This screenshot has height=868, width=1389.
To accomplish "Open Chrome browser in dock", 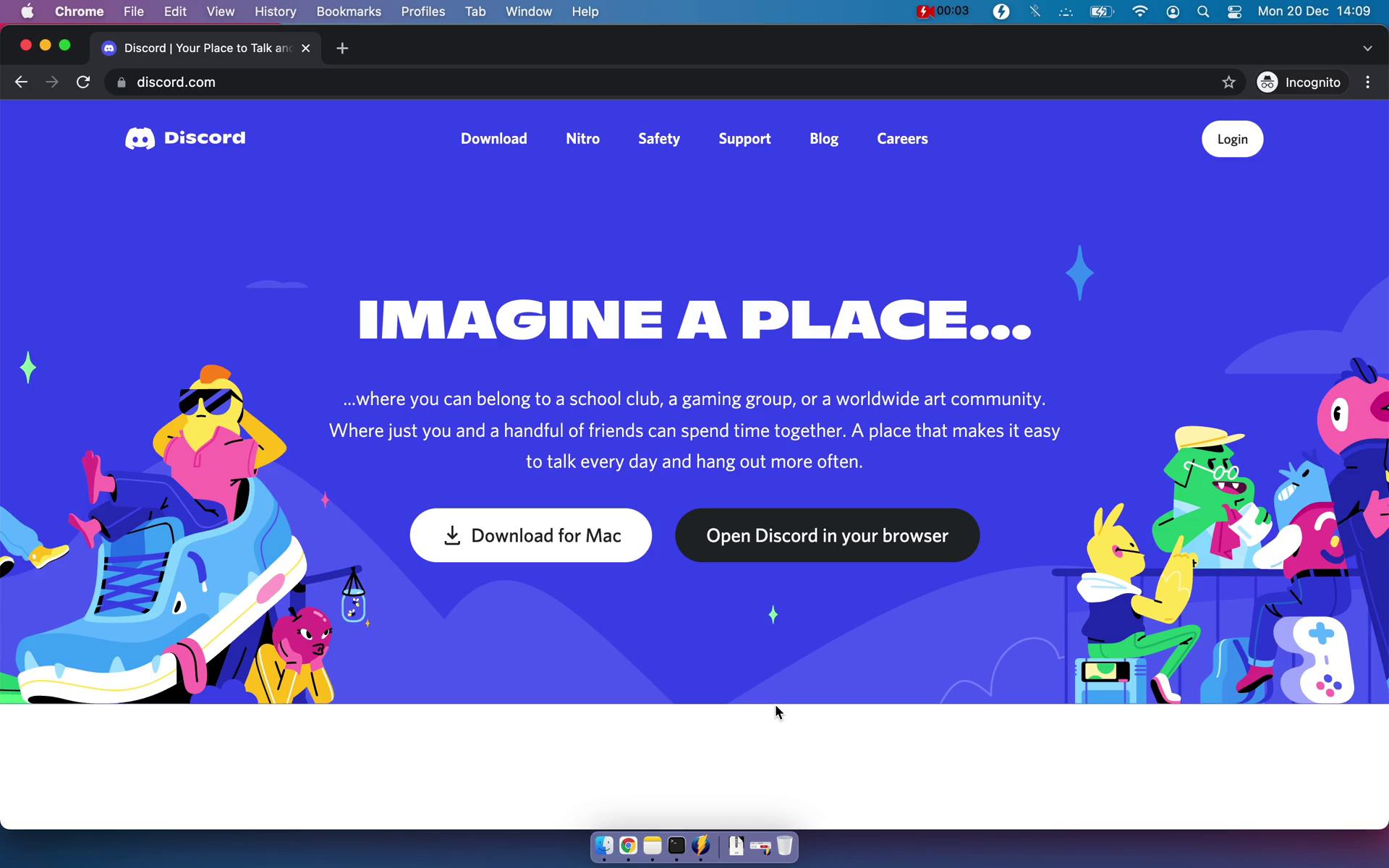I will 628,846.
